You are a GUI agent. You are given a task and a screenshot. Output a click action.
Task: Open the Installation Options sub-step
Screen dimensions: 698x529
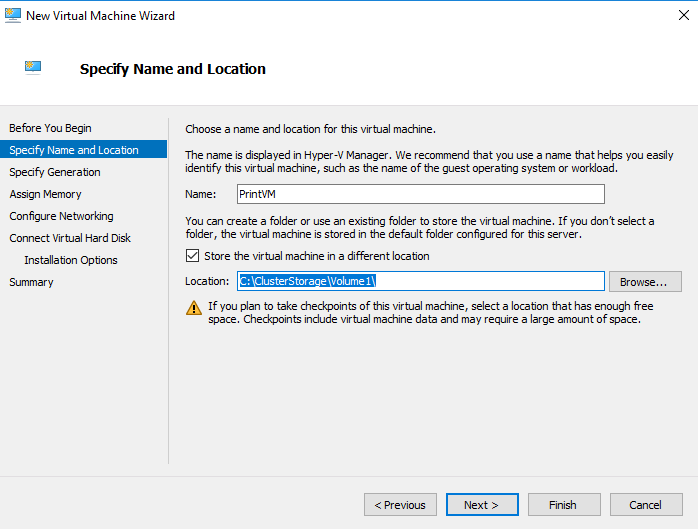(71, 260)
